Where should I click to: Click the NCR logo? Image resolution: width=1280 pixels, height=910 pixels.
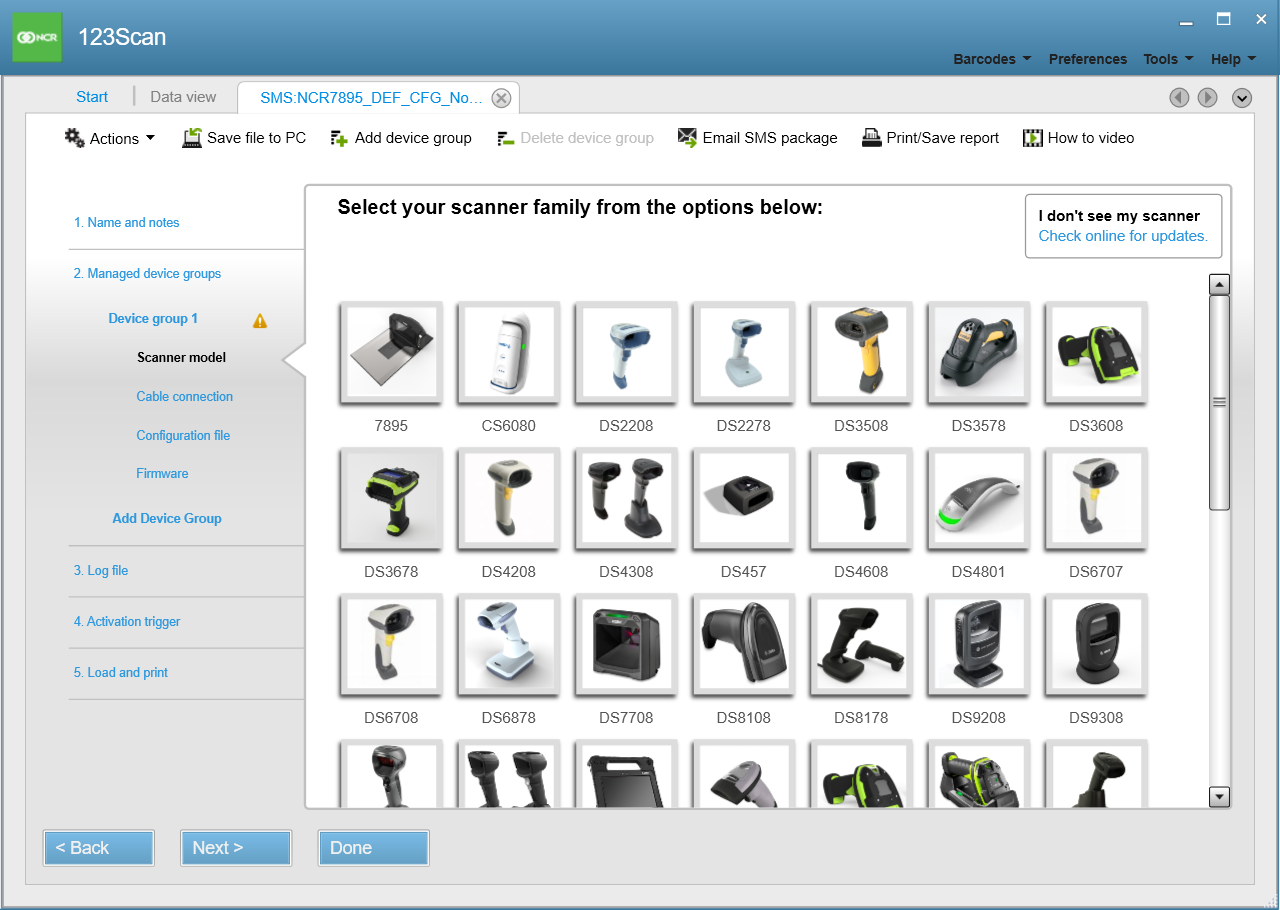(x=37, y=37)
